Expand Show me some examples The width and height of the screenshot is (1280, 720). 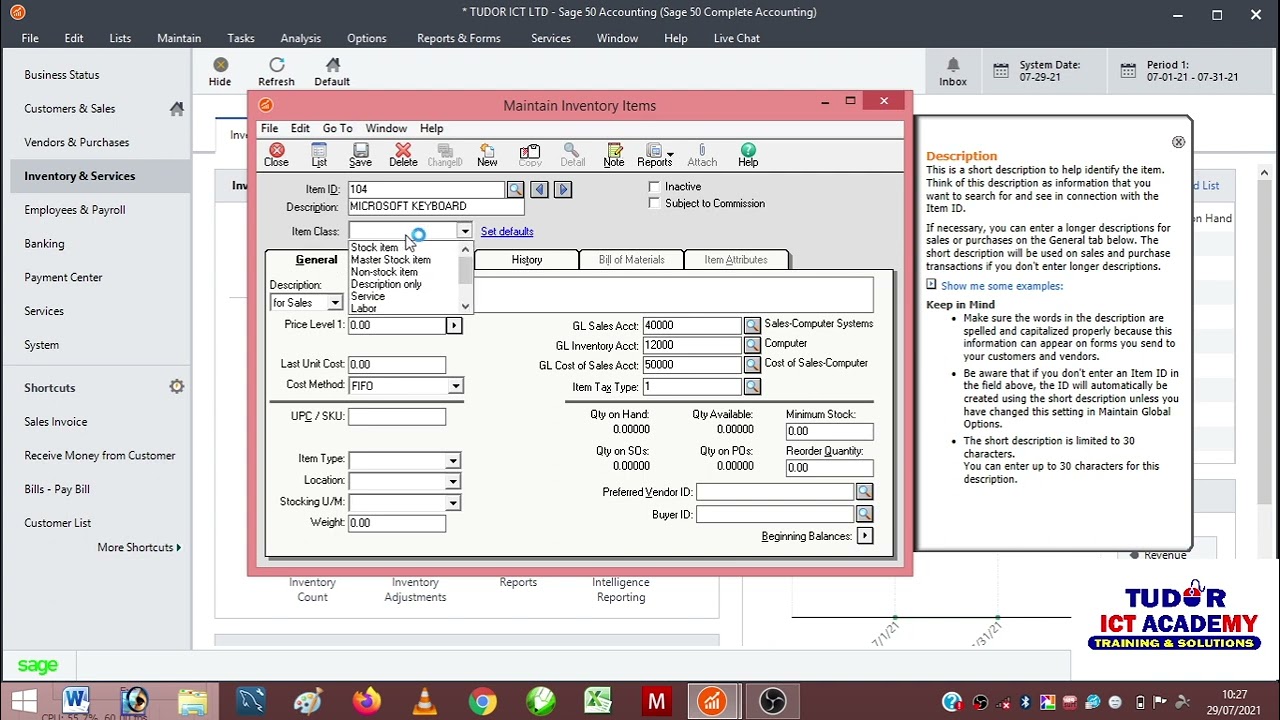coord(1001,286)
